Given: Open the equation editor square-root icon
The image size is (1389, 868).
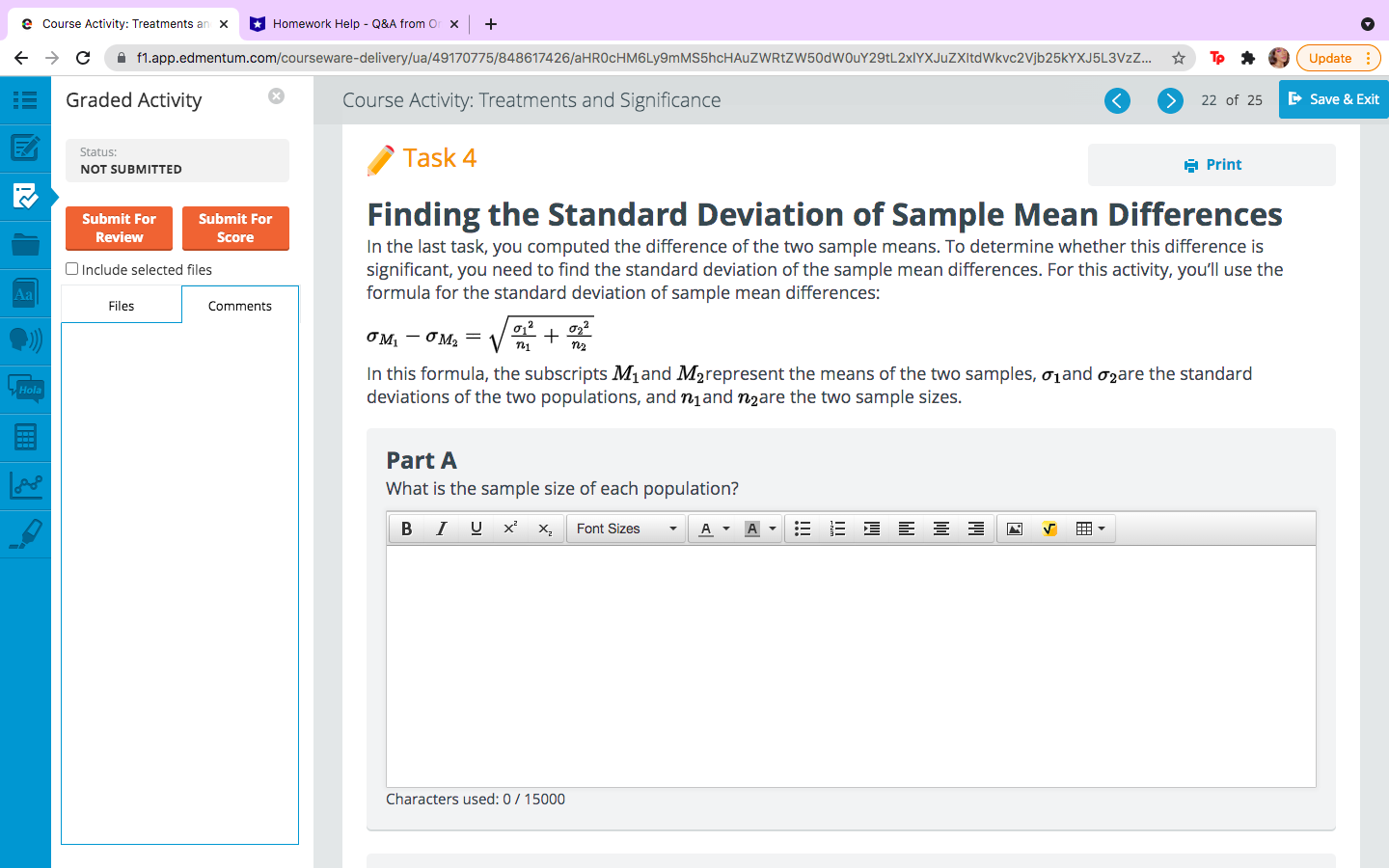Looking at the screenshot, I should pos(1049,529).
